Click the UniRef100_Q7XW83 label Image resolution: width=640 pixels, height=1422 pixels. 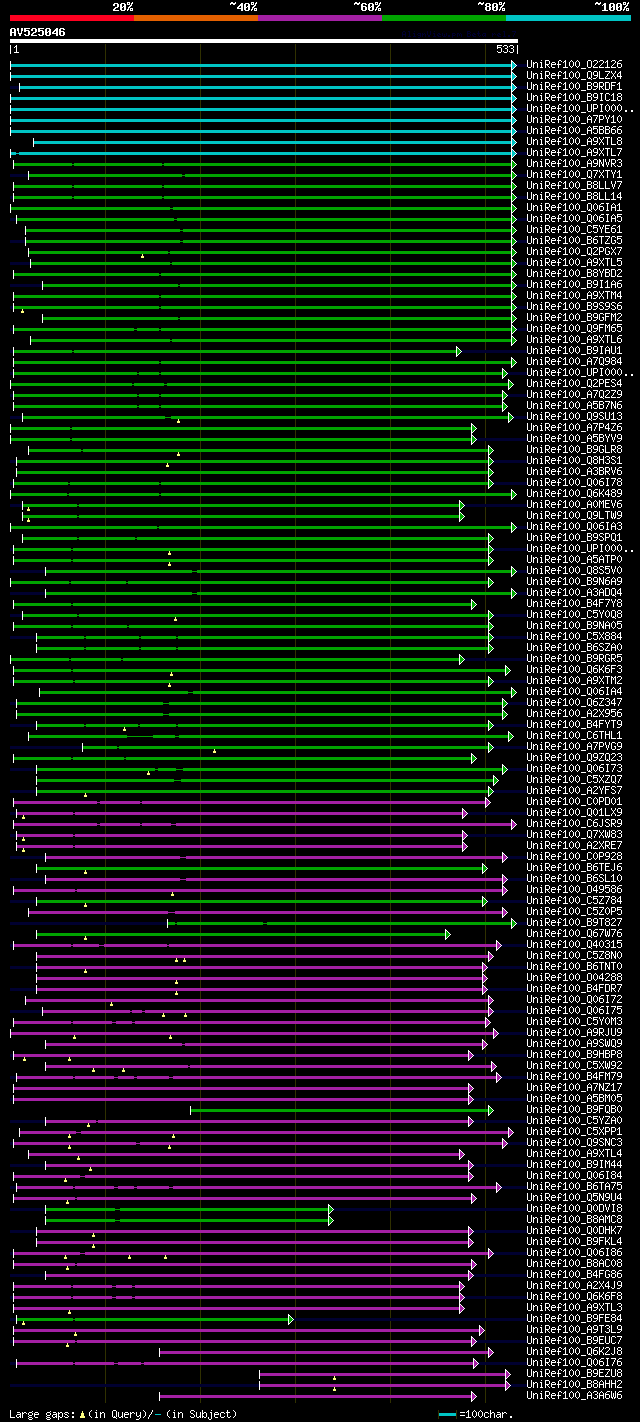(x=574, y=834)
